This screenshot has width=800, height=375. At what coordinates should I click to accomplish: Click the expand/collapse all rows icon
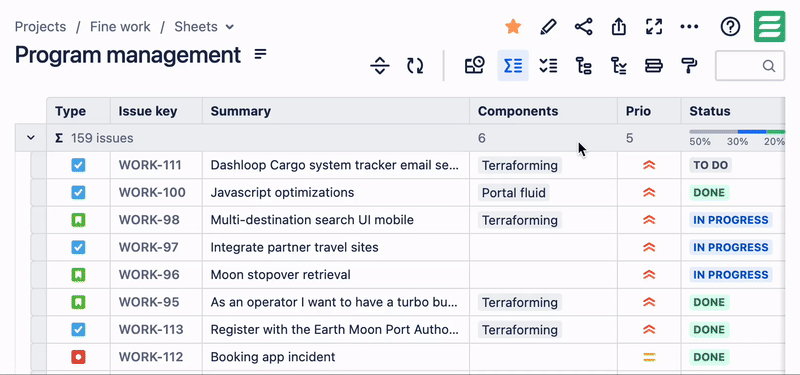click(380, 66)
